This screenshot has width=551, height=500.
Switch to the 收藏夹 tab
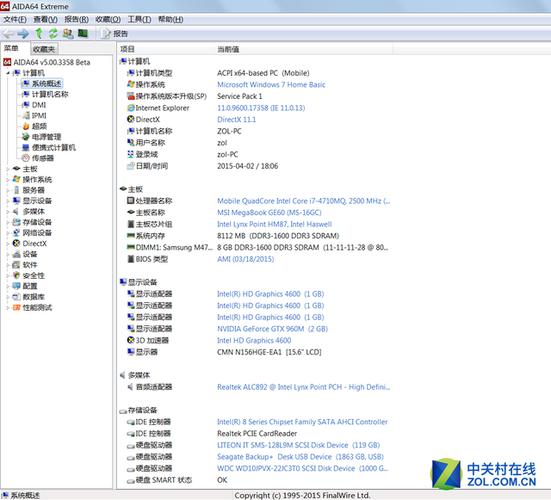pos(44,49)
